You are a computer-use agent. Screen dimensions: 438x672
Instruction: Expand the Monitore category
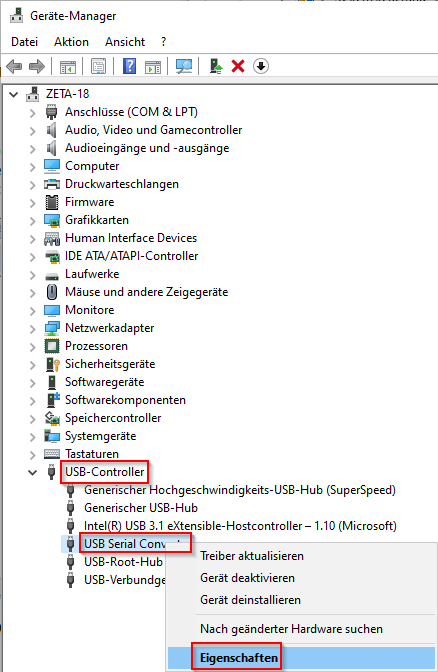pos(33,311)
